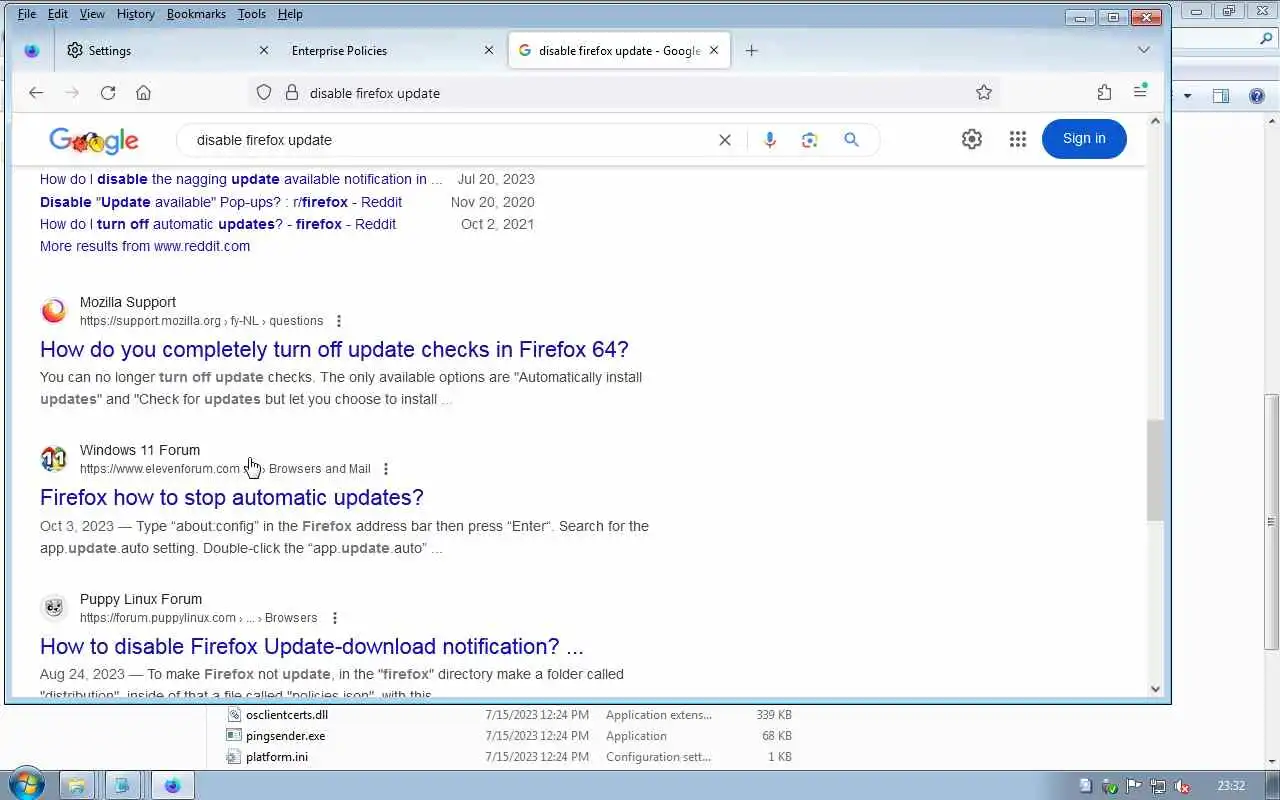The image size is (1280, 800).
Task: Bookmark this page with the star
Action: pyautogui.click(x=984, y=93)
